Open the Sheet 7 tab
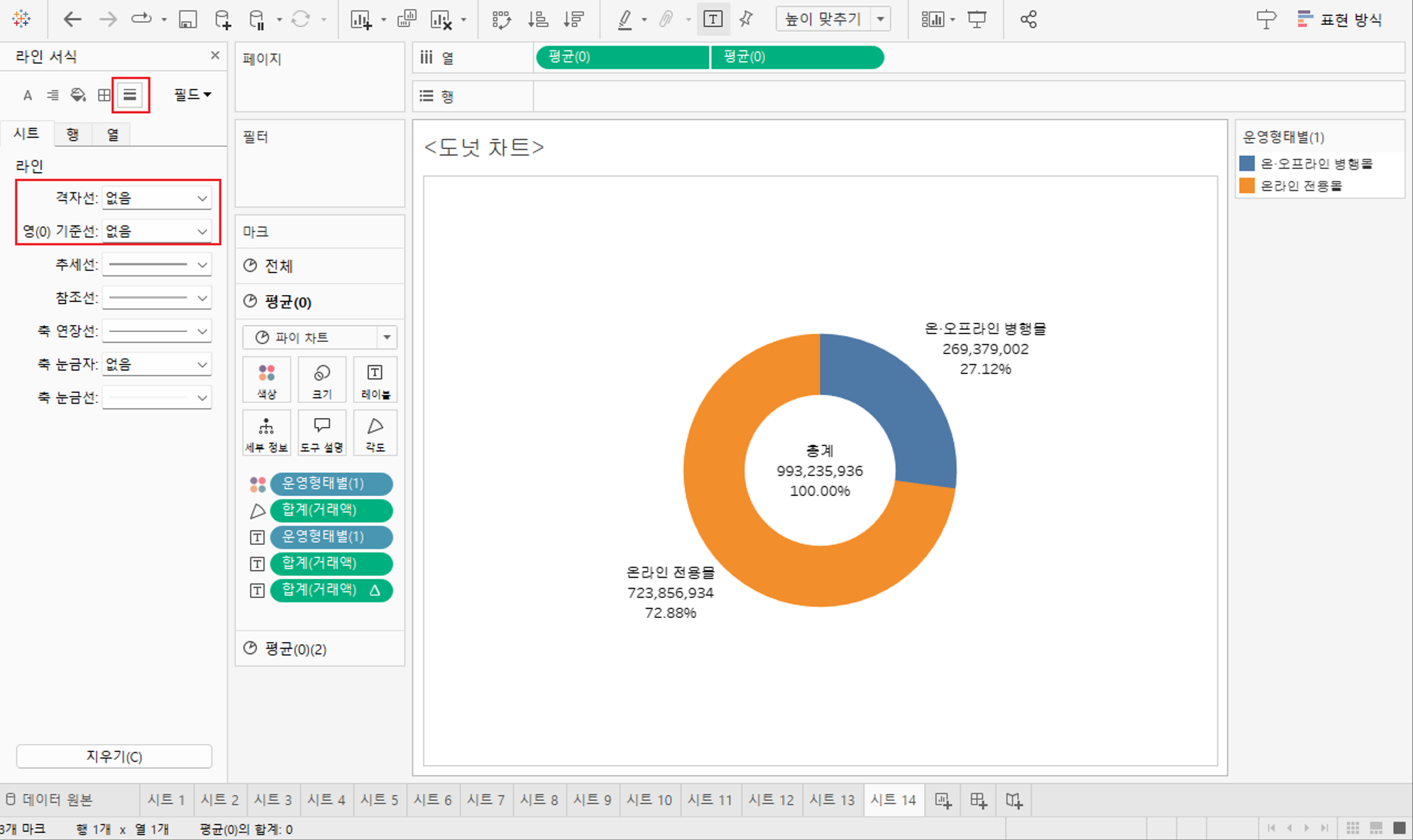Image resolution: width=1413 pixels, height=840 pixels. 486,800
